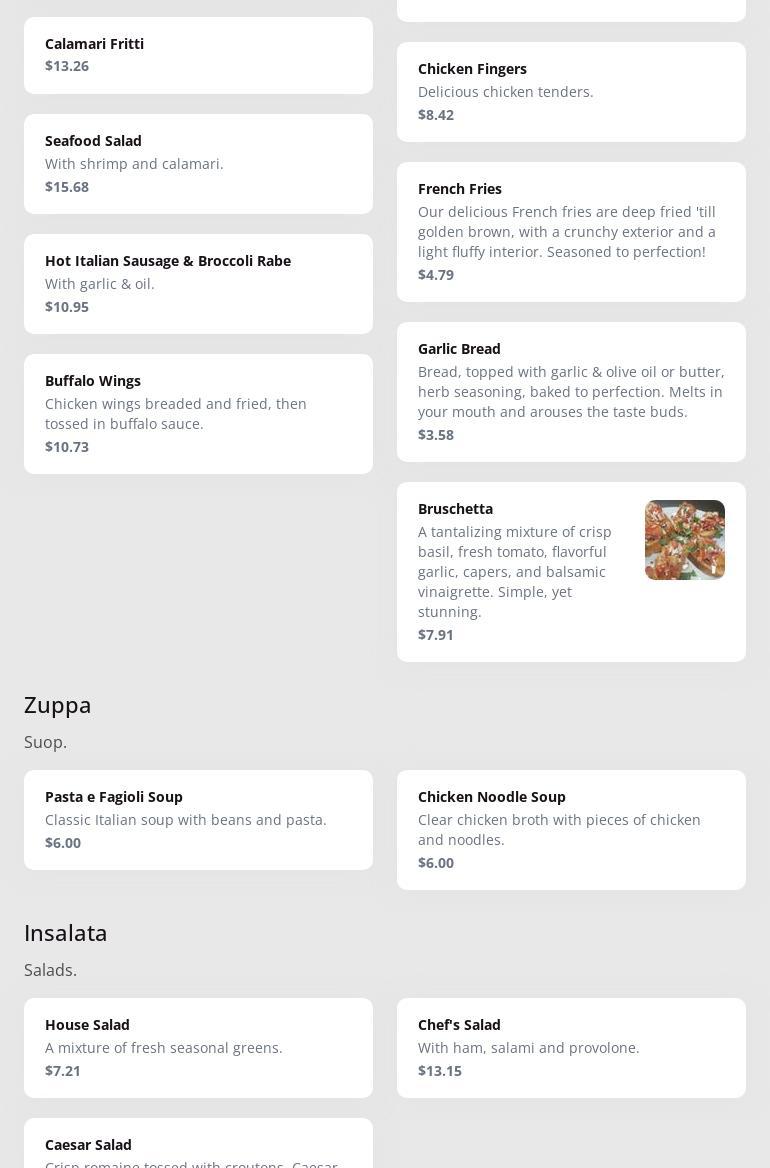Select the Chicken Fingers item

pyautogui.click(x=571, y=91)
